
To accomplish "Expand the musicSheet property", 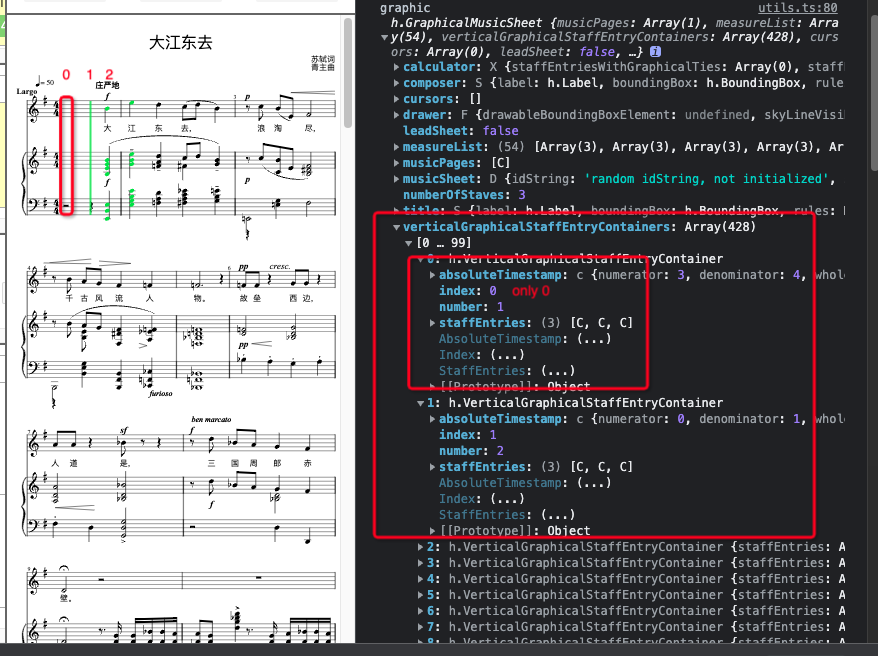I will [x=396, y=179].
